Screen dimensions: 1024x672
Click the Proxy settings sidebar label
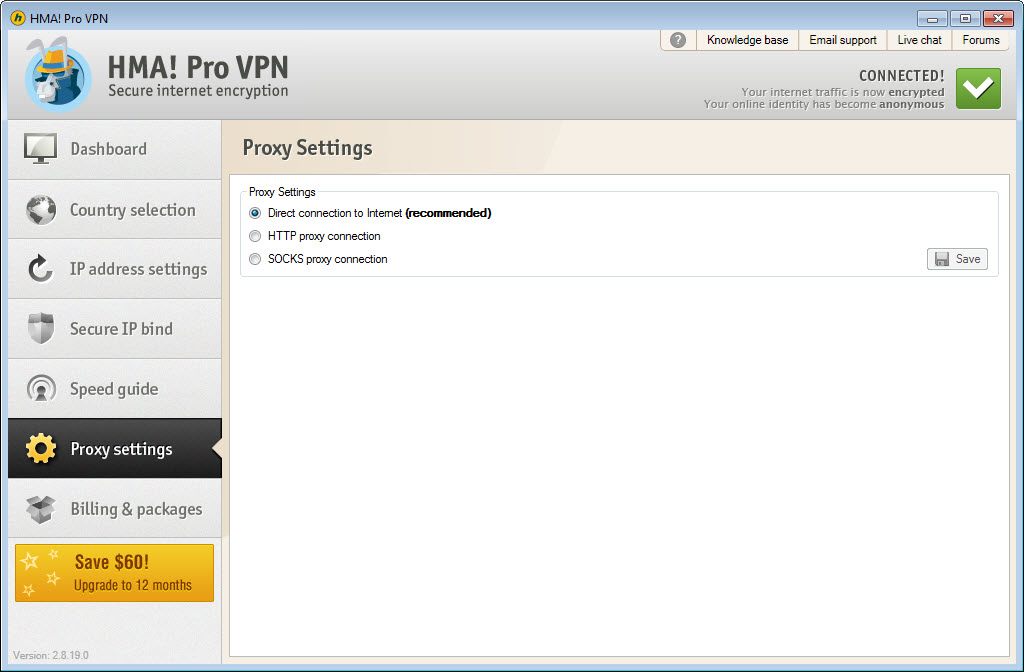point(121,449)
